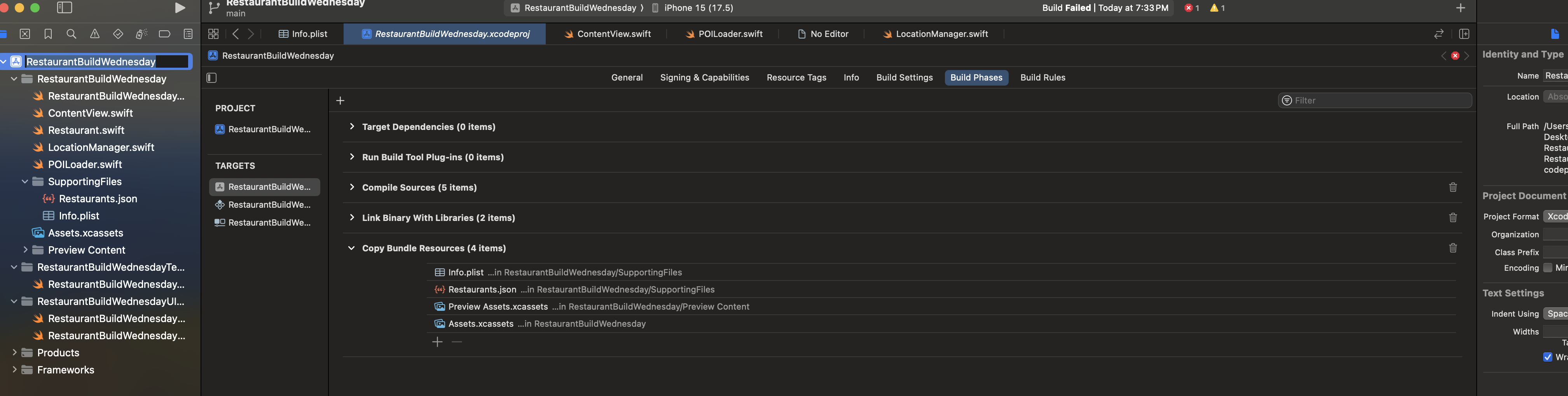Expand Run Build Tool Plug-ins section

coord(351,157)
